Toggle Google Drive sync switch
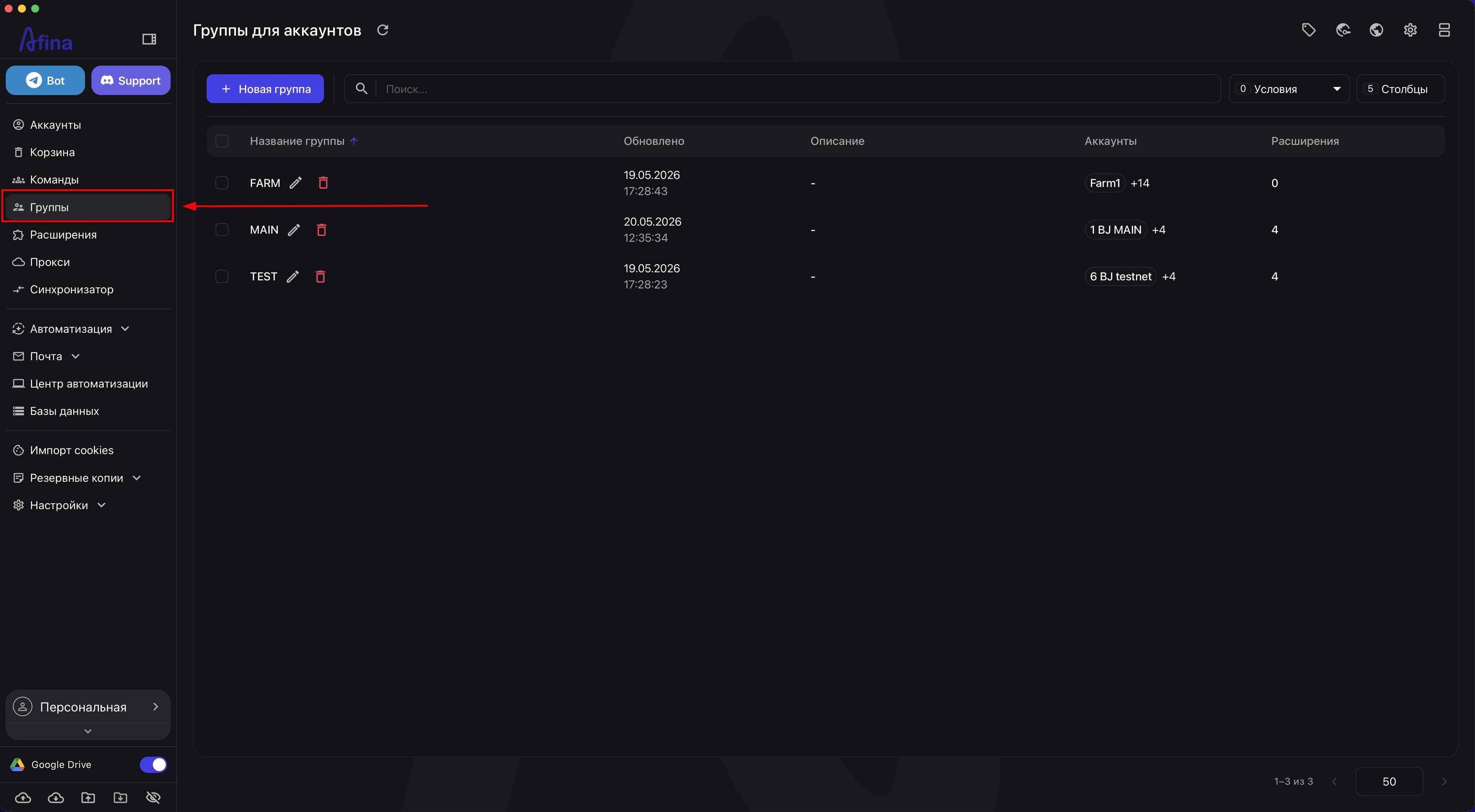The width and height of the screenshot is (1475, 812). [x=154, y=764]
